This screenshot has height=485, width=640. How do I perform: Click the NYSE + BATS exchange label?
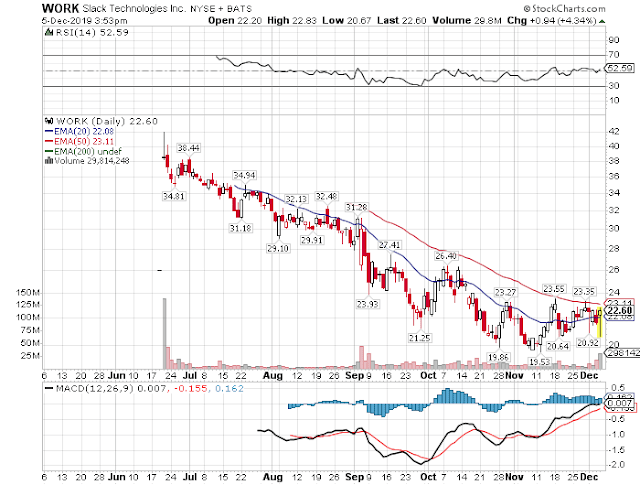tap(221, 9)
